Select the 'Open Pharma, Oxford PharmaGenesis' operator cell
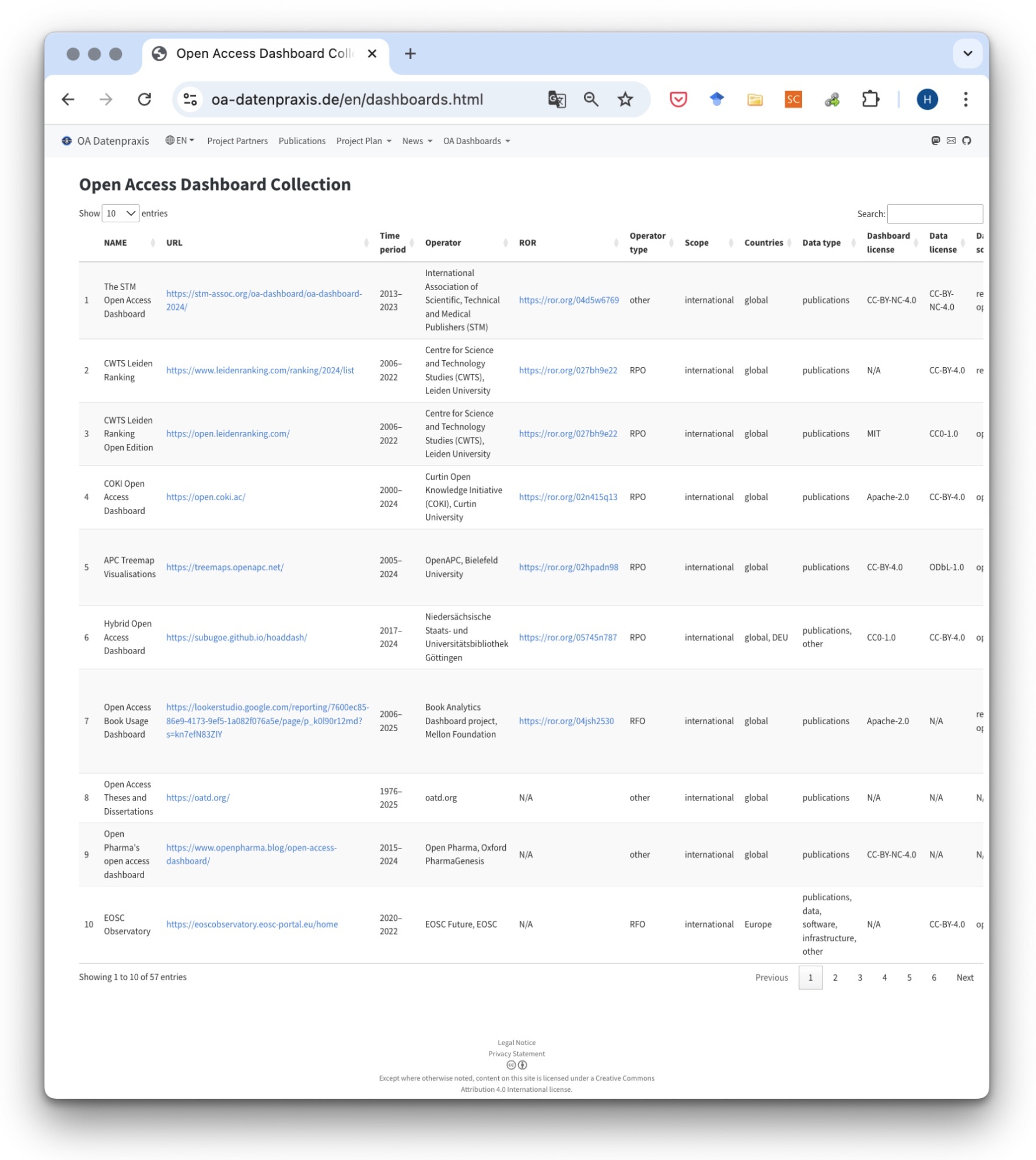 pyautogui.click(x=466, y=854)
